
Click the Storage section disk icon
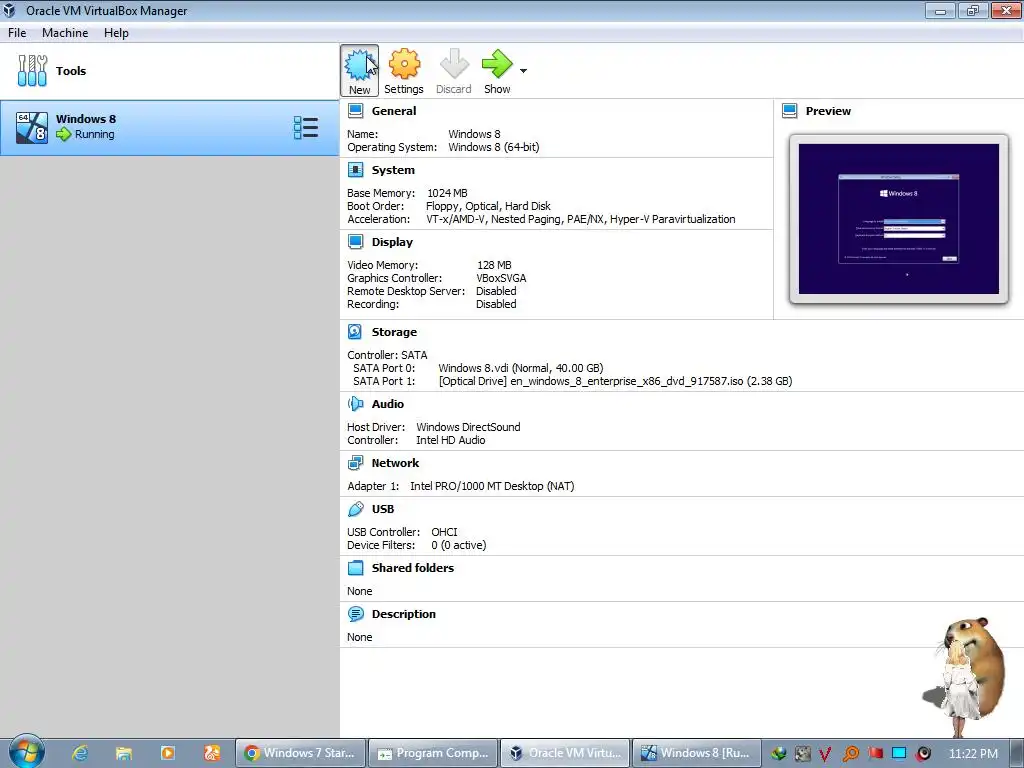coord(355,332)
